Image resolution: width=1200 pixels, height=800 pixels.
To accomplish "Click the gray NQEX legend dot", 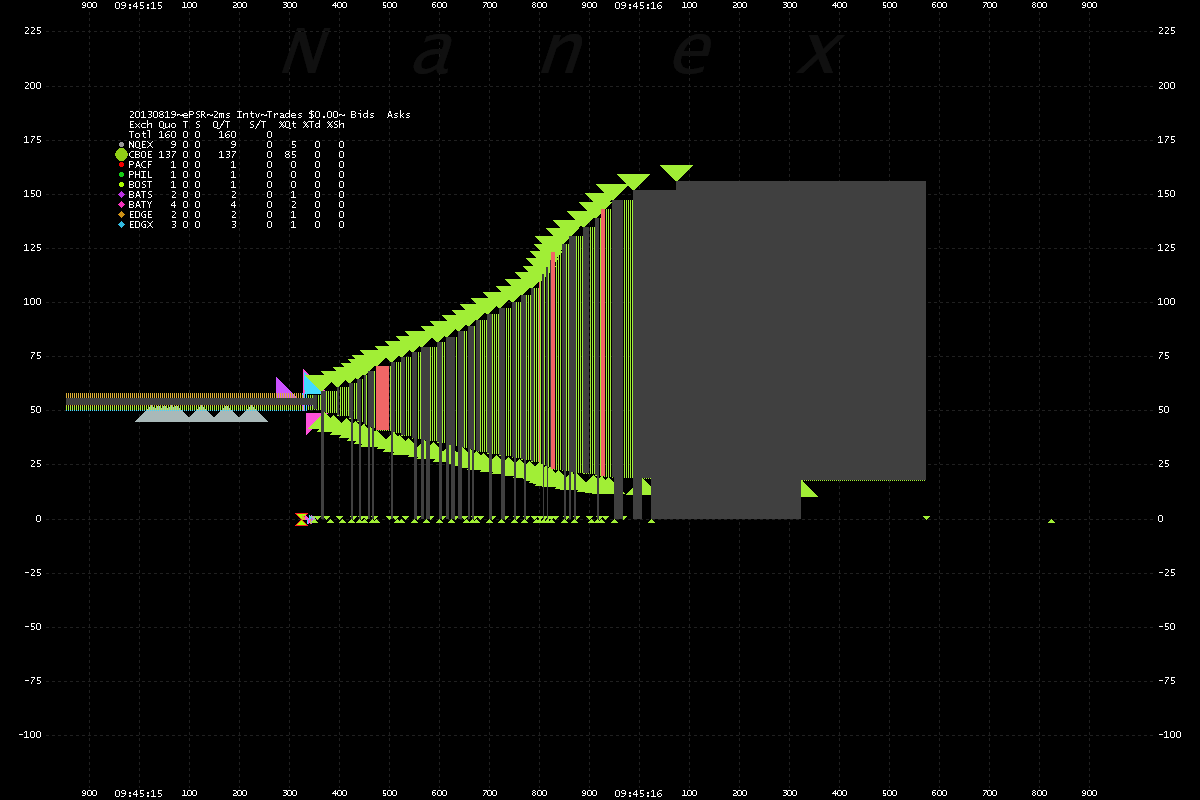I will tap(121, 145).
